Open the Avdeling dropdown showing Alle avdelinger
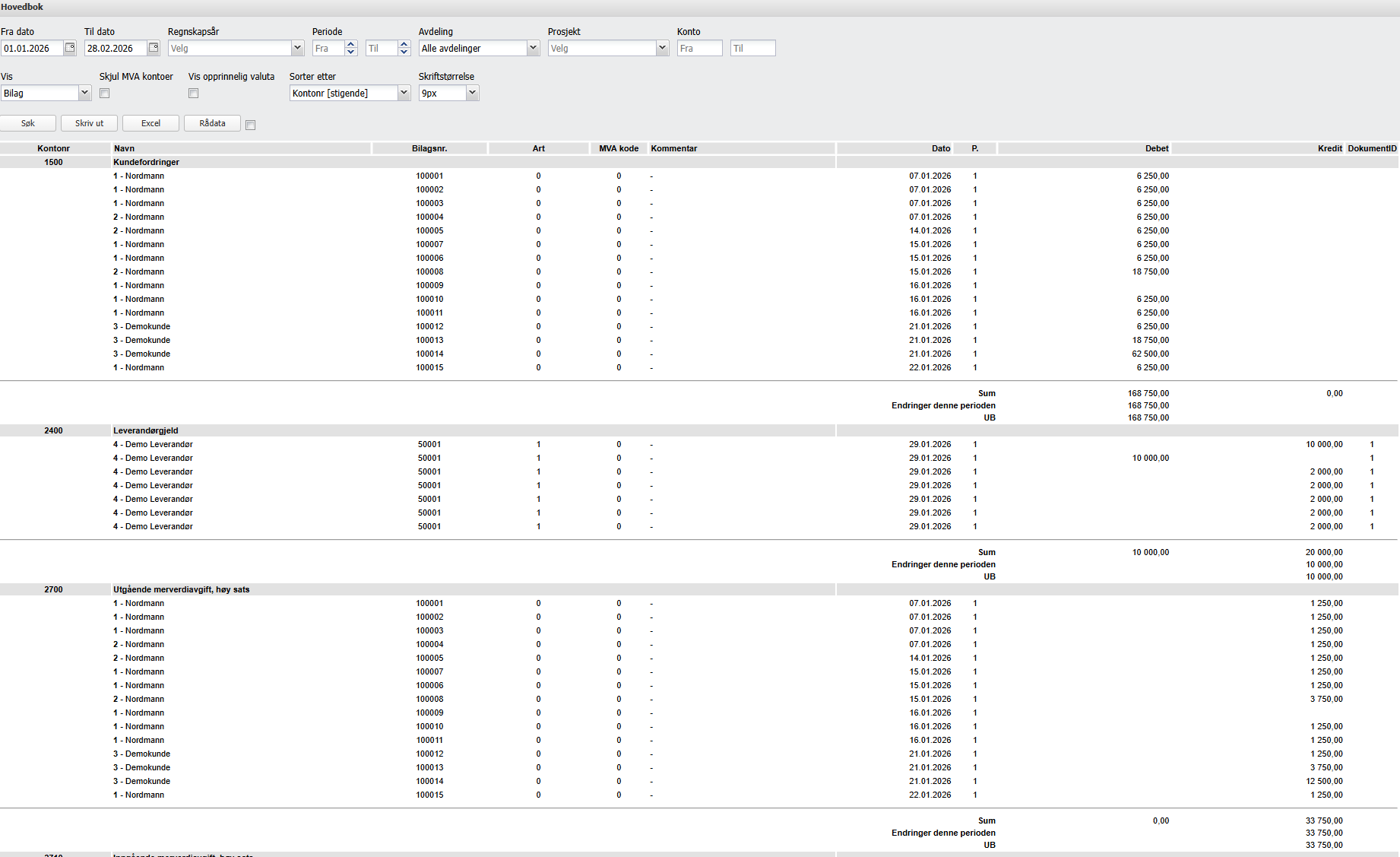Screen dimensions: 1400x857 coord(533,48)
